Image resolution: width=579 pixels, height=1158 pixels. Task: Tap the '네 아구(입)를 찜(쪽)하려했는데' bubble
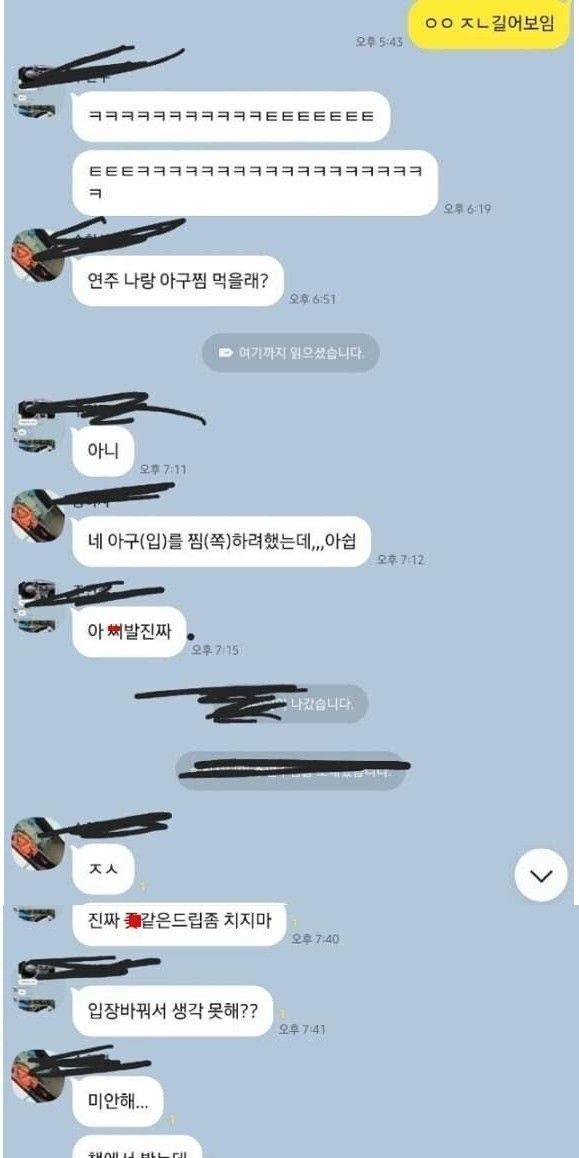coord(222,541)
